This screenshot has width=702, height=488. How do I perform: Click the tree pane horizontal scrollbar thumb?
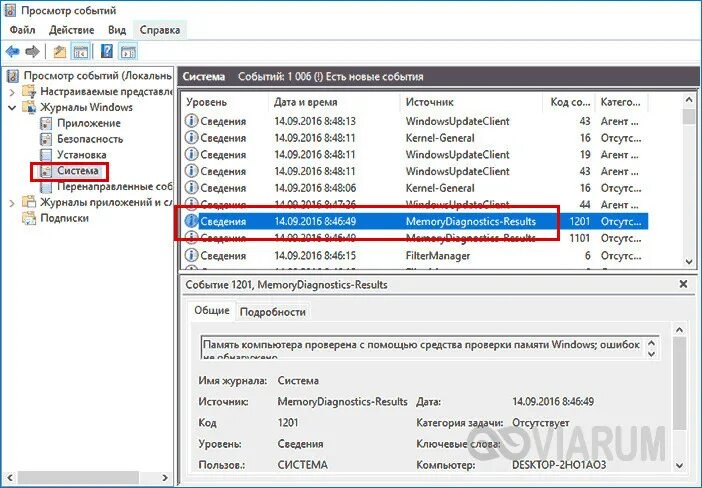click(78, 477)
